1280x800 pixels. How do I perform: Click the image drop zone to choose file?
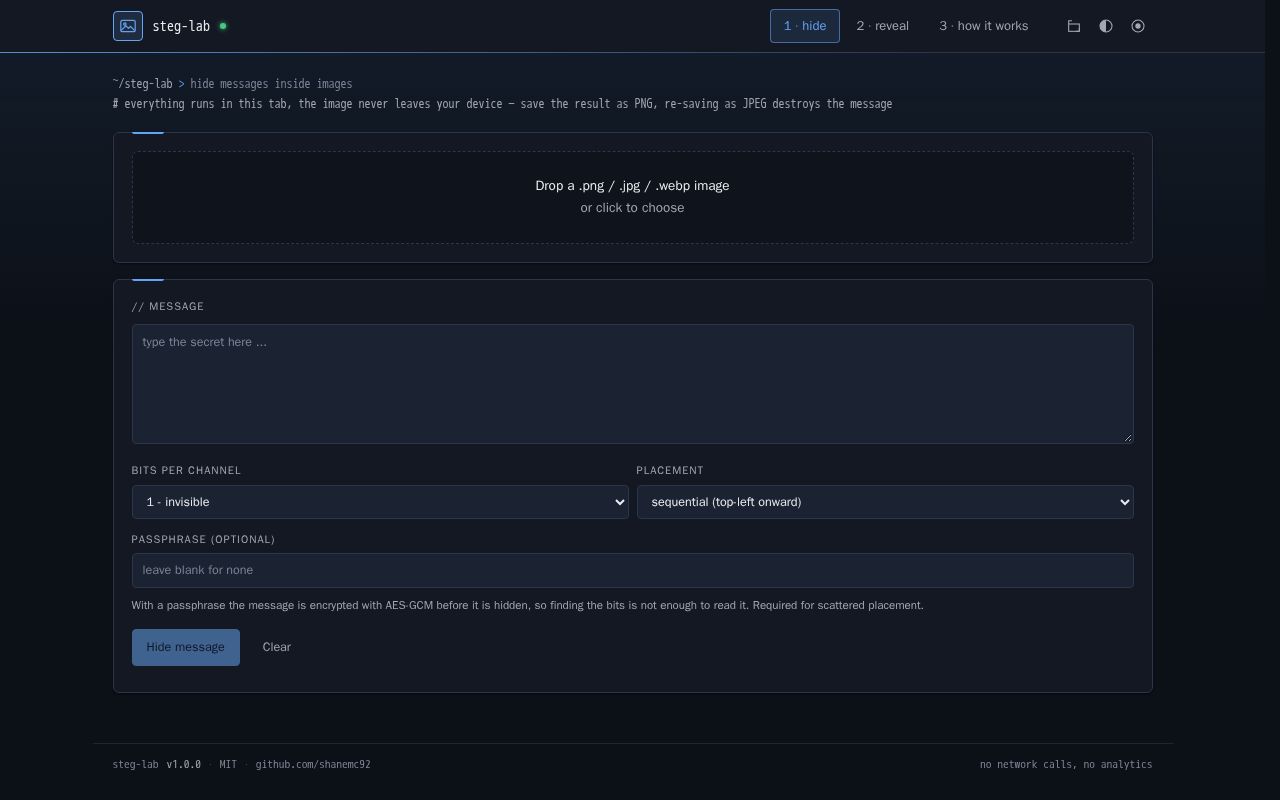tap(633, 197)
